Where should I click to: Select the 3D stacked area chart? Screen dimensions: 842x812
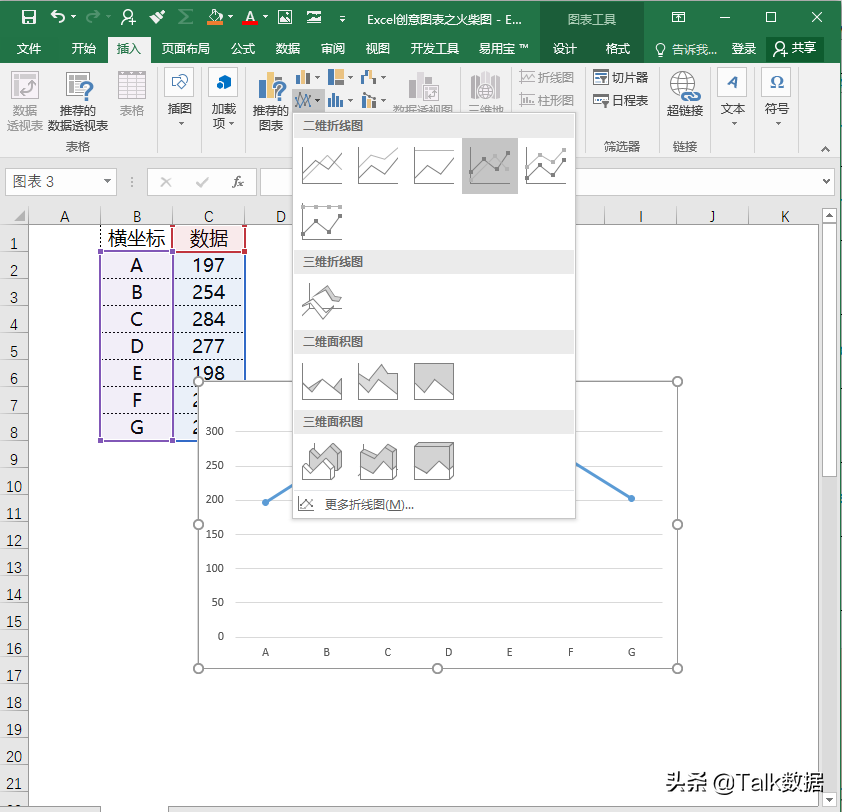coord(378,461)
